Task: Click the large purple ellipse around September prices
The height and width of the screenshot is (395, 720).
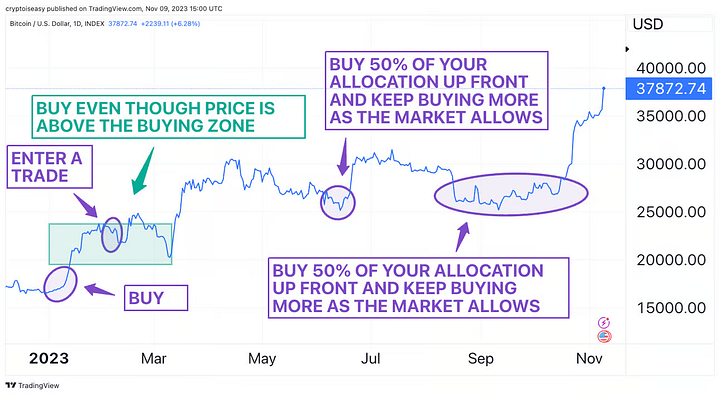Action: 511,194
